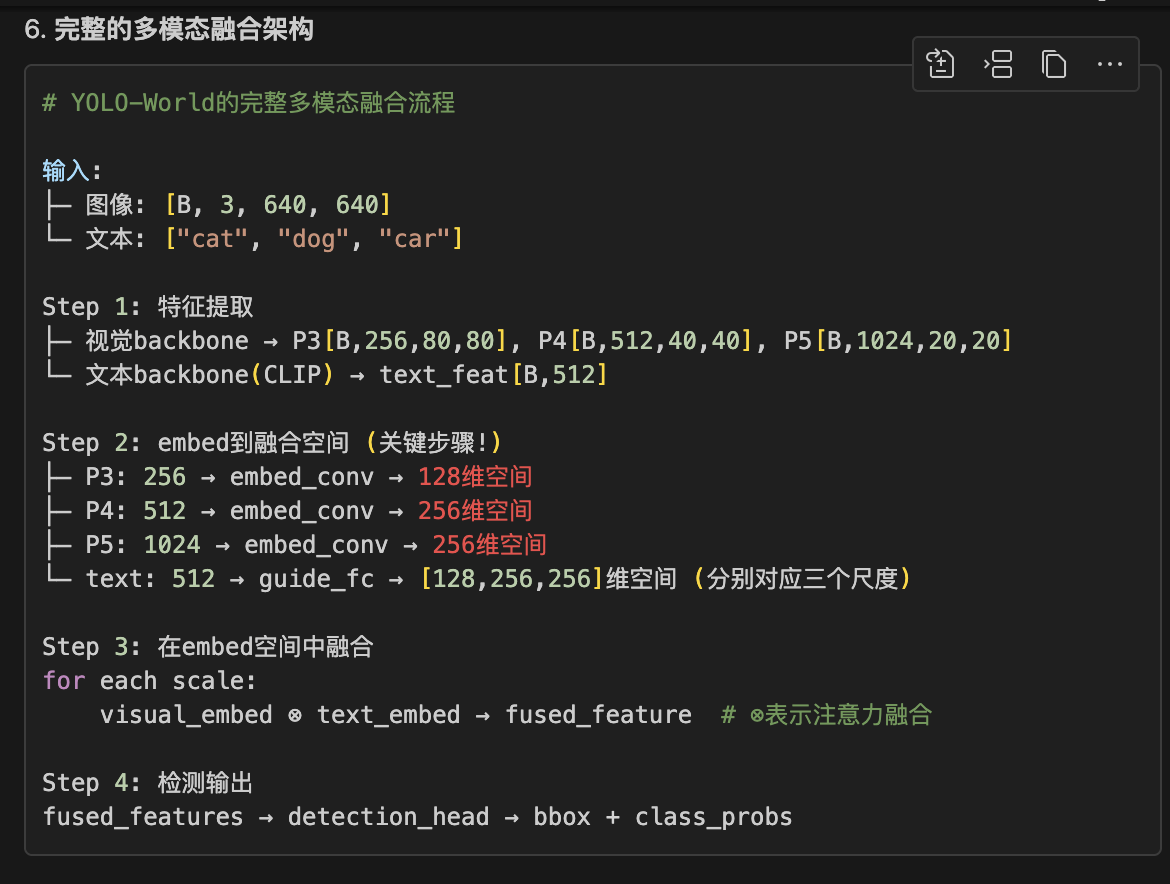Click the Step 2: embed到融合空间 line
Image resolution: width=1170 pixels, height=884 pixels.
coord(272,442)
